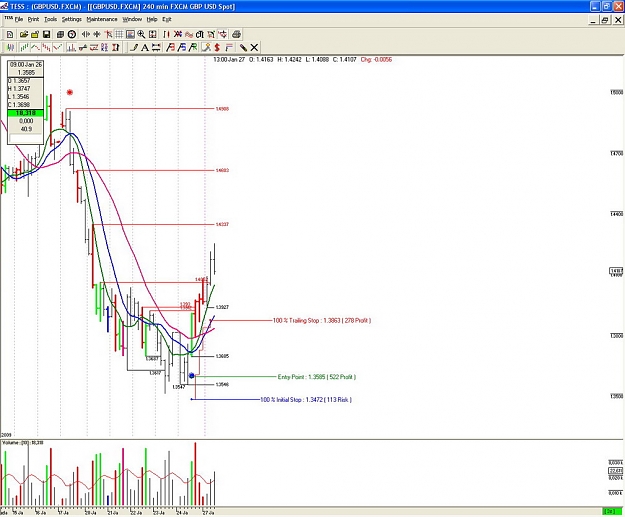Click the green R trend tool icon

pos(193,48)
